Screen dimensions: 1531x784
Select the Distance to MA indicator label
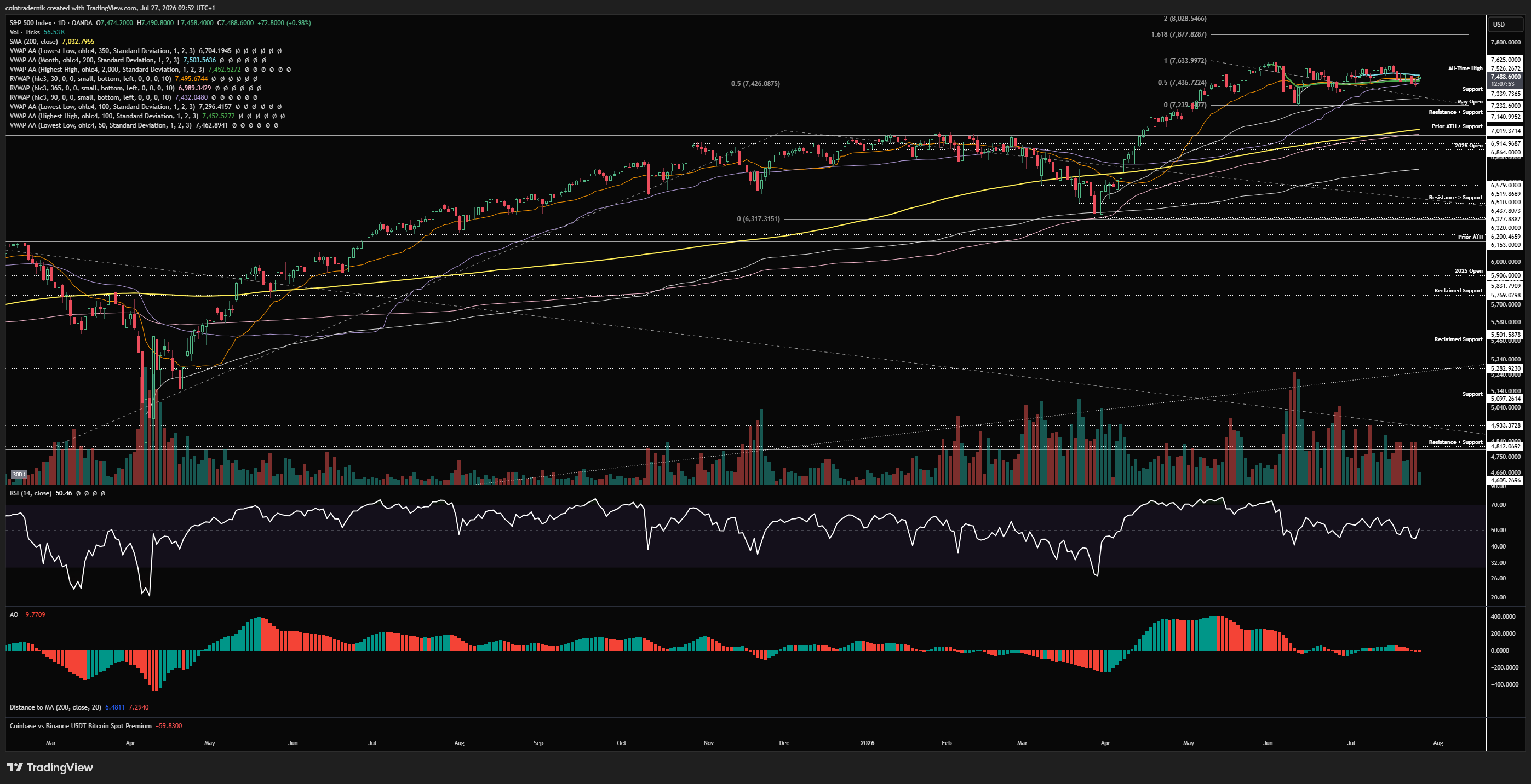pos(55,707)
